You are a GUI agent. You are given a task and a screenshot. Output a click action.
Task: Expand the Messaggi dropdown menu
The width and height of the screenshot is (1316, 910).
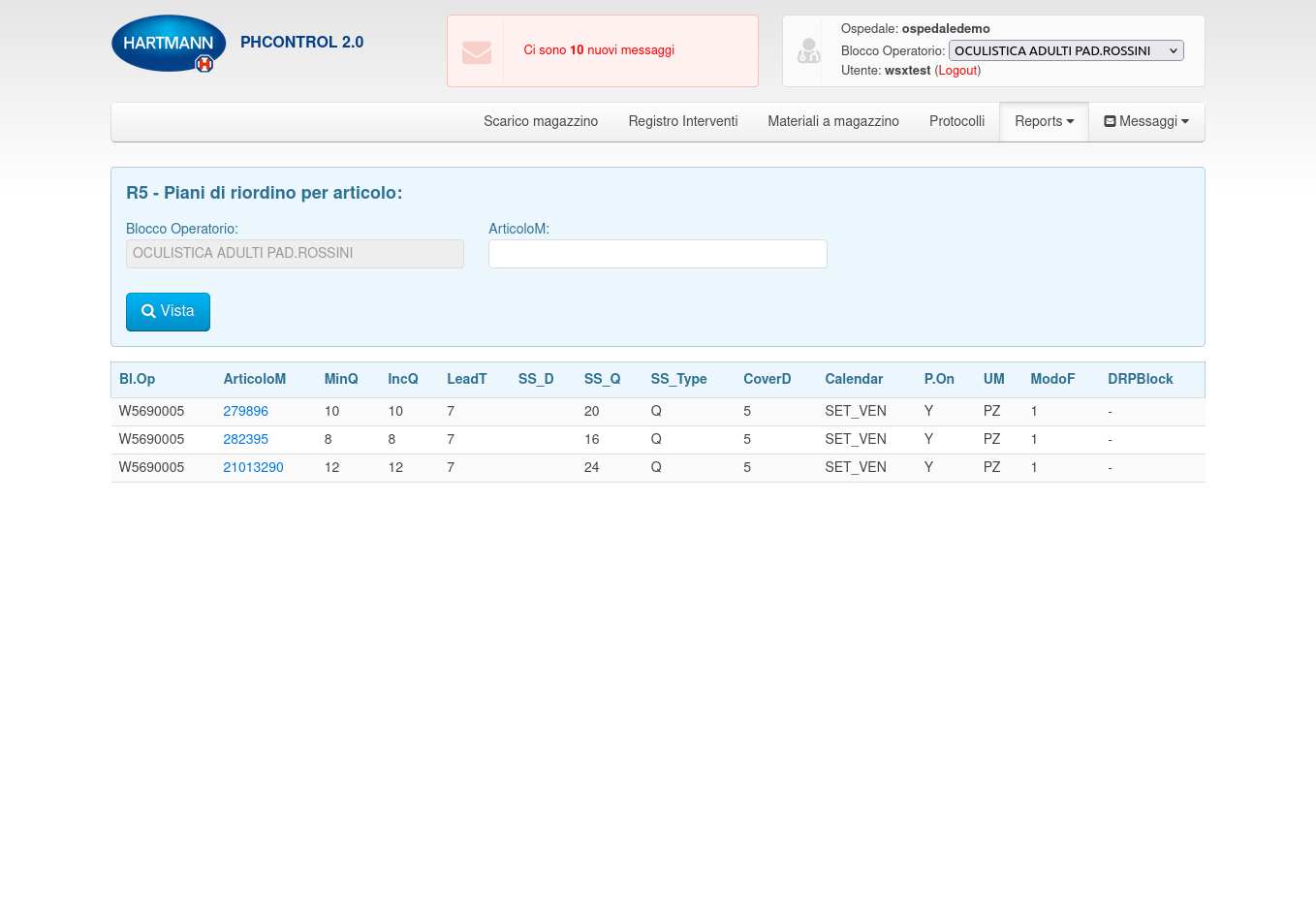(x=1146, y=122)
